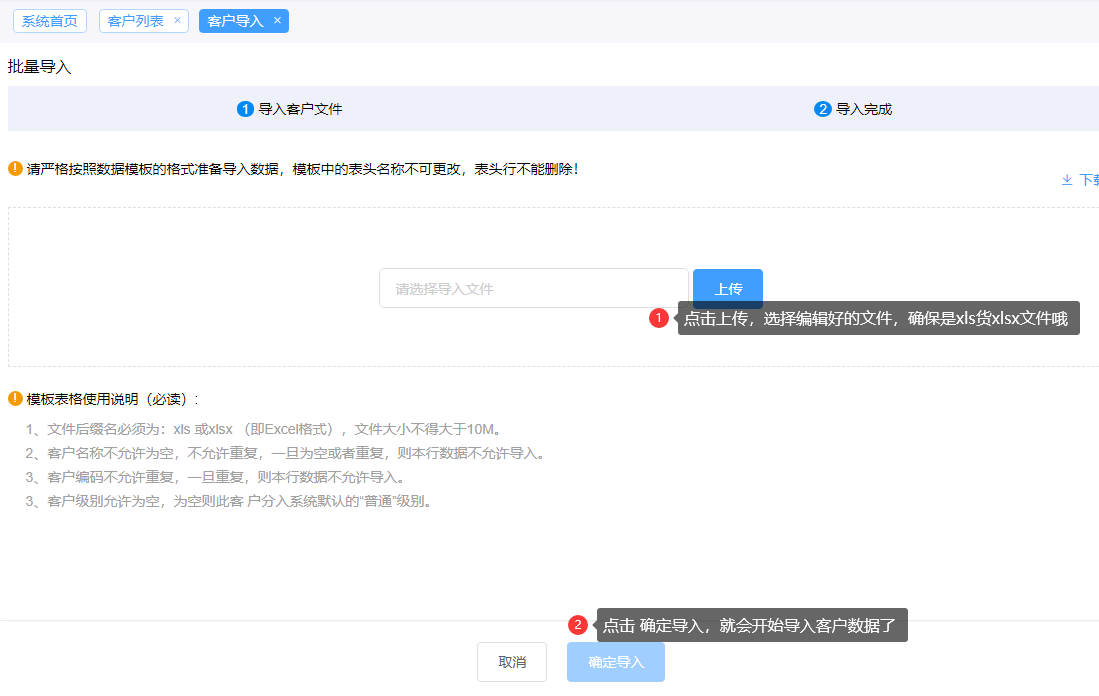Viewport: 1099px width, 696px height.
Task: Click the 确定导入 confirm import button
Action: point(615,662)
